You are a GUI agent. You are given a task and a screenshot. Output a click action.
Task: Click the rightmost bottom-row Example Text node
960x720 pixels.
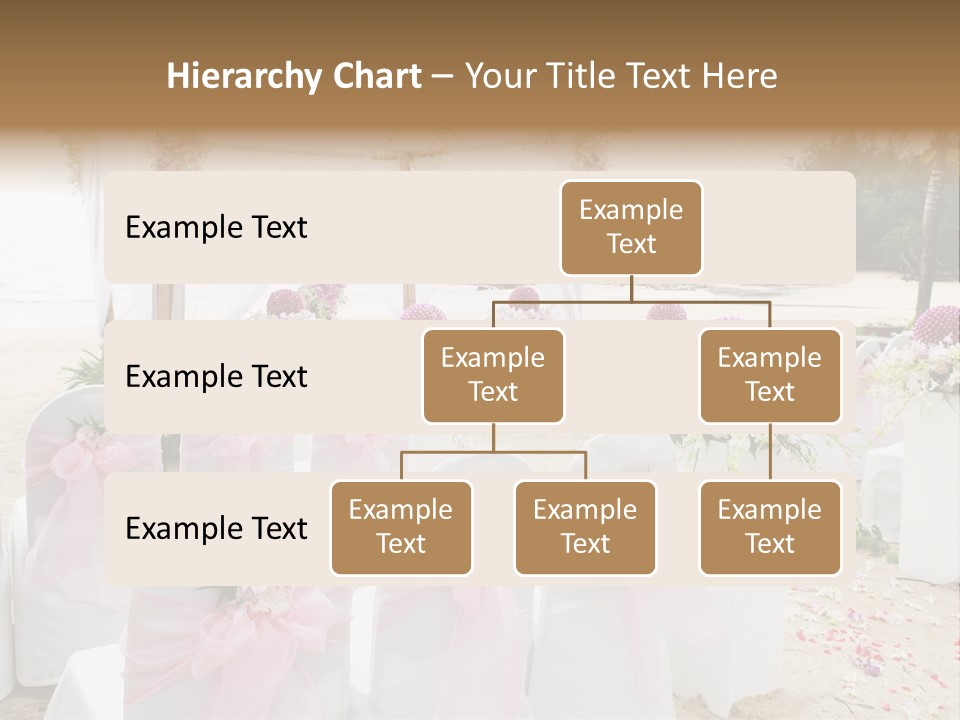pos(770,528)
